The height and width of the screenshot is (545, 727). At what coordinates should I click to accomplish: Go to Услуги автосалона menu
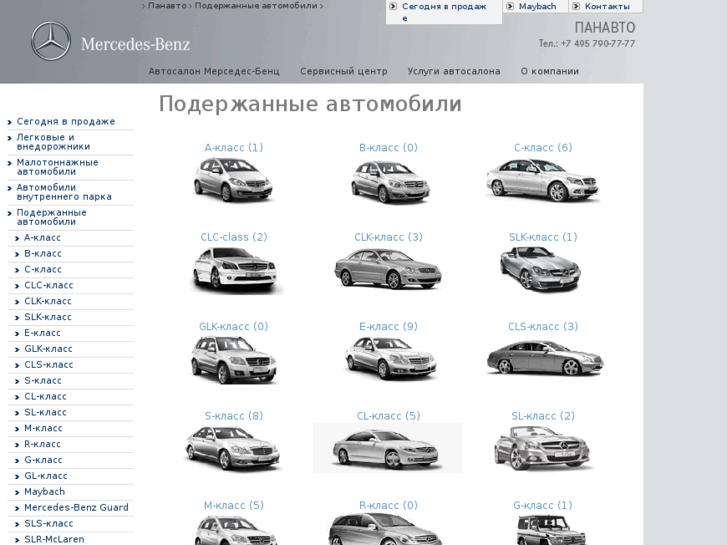coord(453,72)
